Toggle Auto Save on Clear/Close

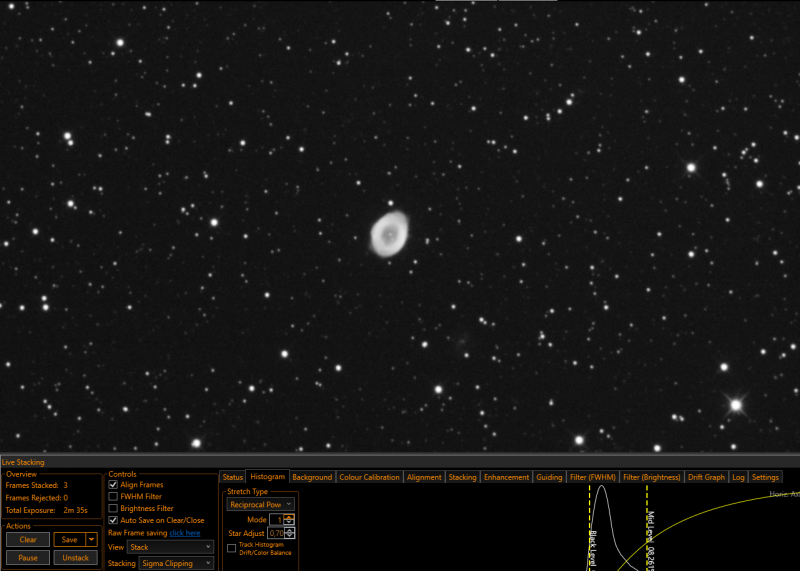[113, 520]
